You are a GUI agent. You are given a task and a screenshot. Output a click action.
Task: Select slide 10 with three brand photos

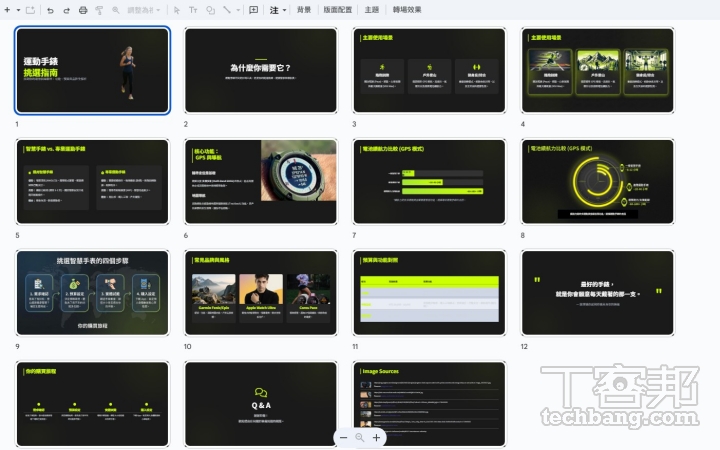[261, 292]
